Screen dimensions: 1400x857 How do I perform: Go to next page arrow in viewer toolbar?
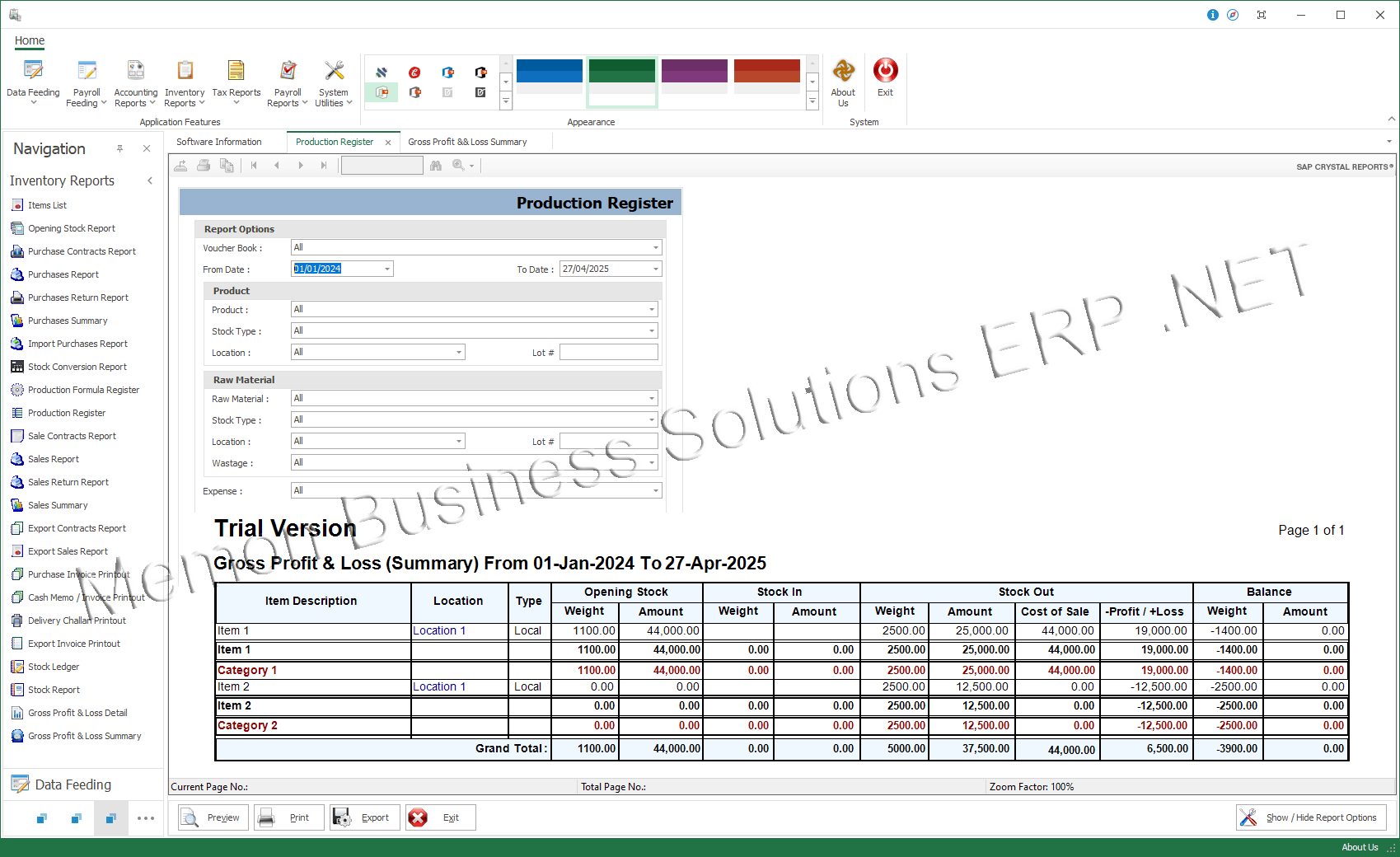[301, 166]
